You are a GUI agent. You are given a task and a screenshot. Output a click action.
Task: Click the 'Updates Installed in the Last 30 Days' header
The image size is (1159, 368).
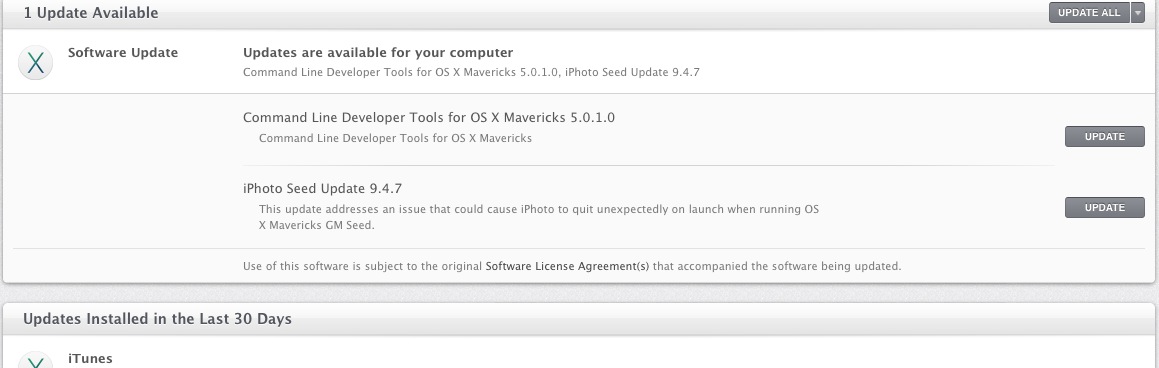157,318
